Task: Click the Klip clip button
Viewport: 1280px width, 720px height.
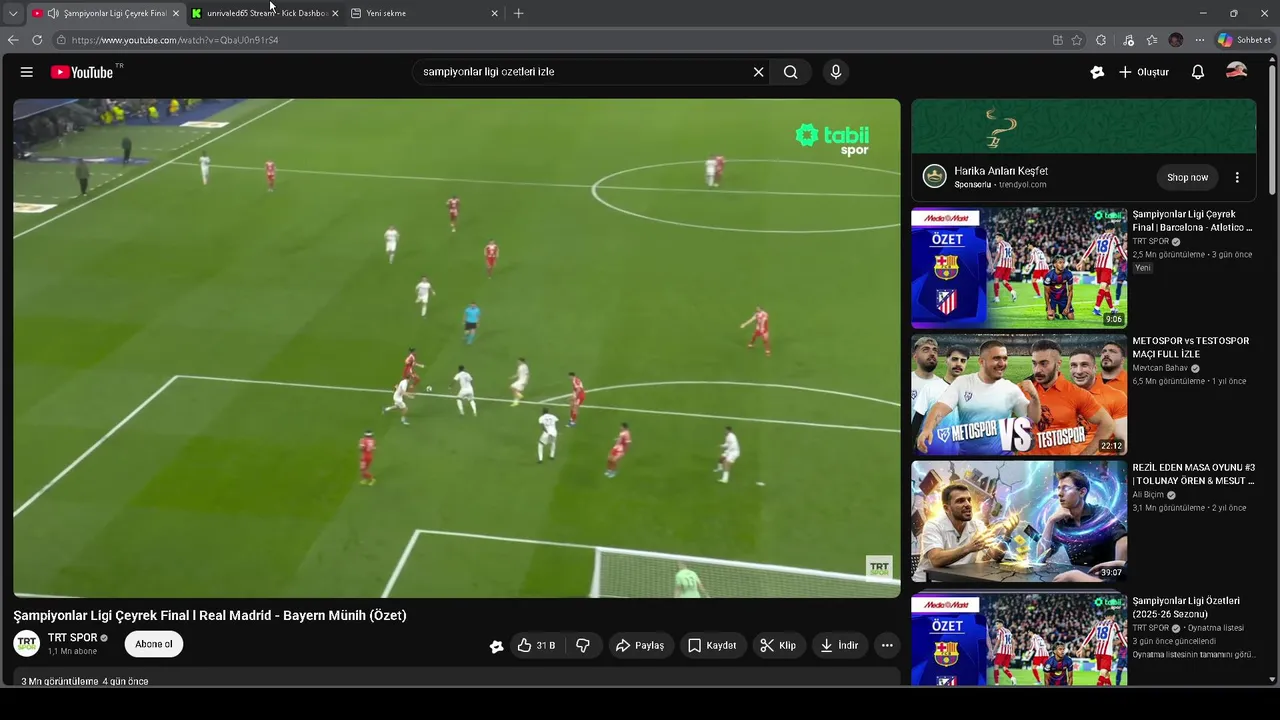Action: 779,646
